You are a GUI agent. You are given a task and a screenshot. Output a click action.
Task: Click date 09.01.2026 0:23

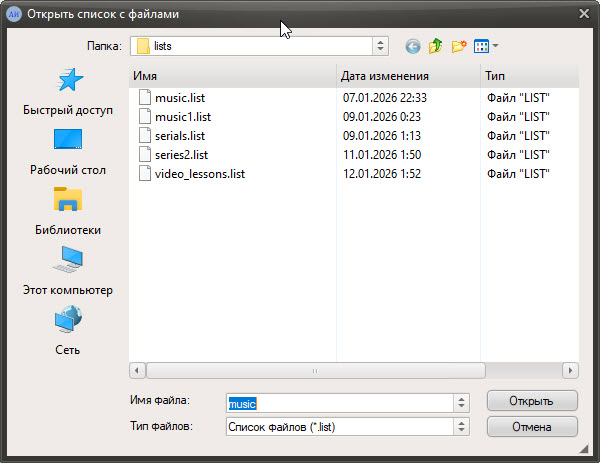382,117
